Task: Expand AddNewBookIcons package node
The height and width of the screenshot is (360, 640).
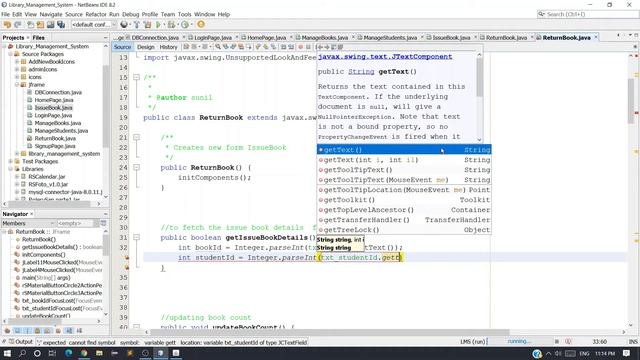Action: 17,62
